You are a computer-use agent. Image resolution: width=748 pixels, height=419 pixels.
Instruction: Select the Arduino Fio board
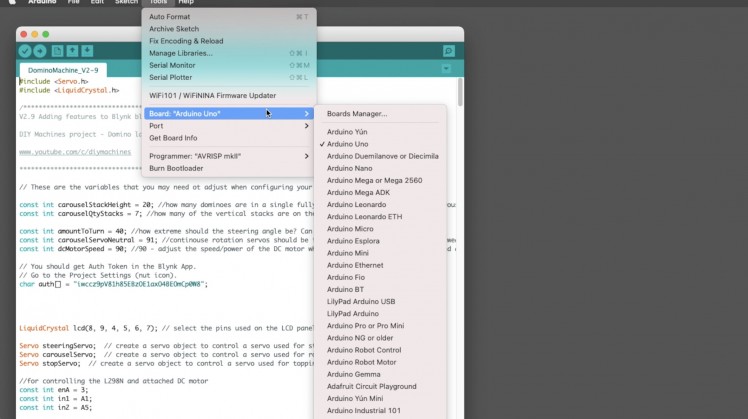380,277
